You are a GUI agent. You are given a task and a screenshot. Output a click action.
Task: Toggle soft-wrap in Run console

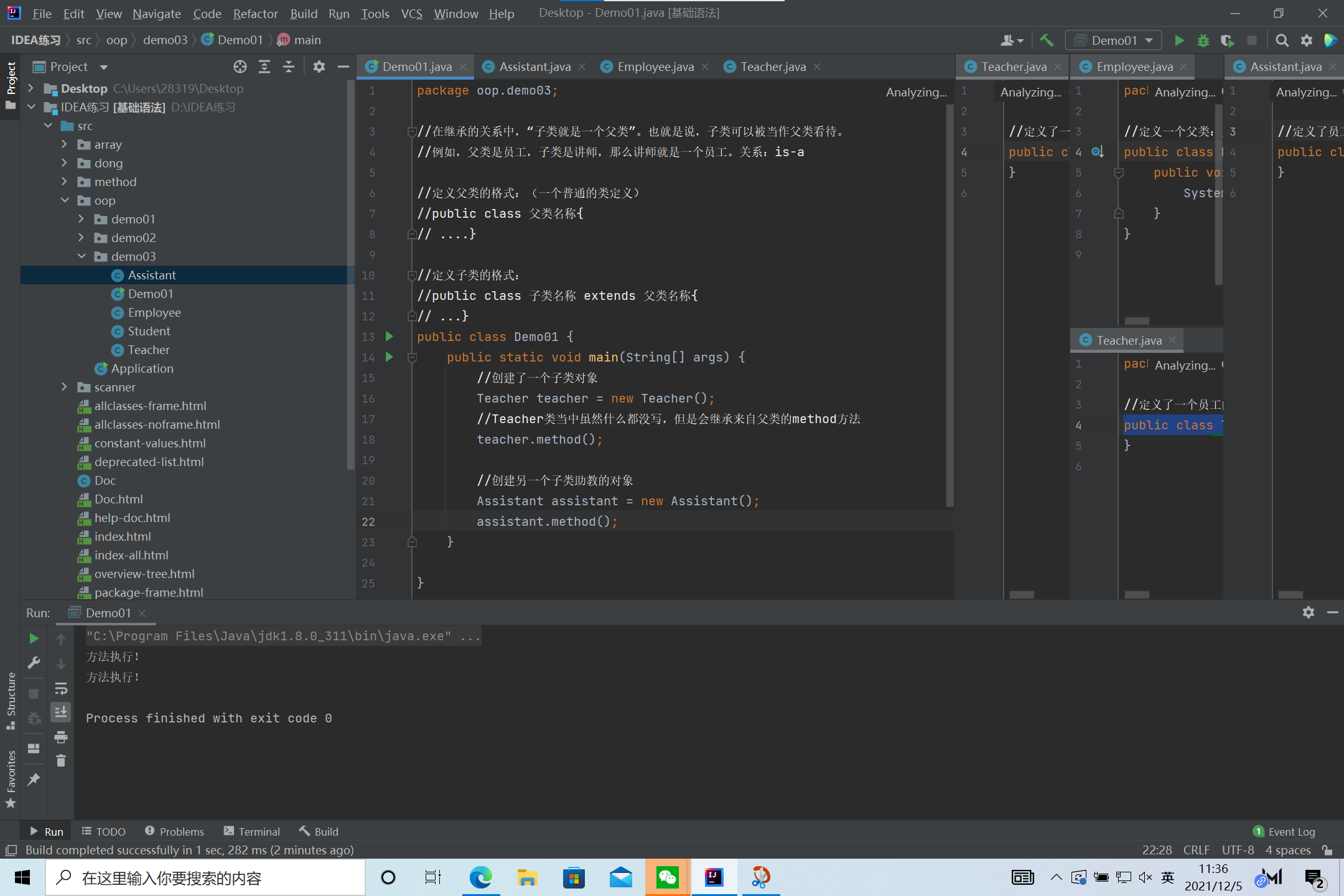61,688
